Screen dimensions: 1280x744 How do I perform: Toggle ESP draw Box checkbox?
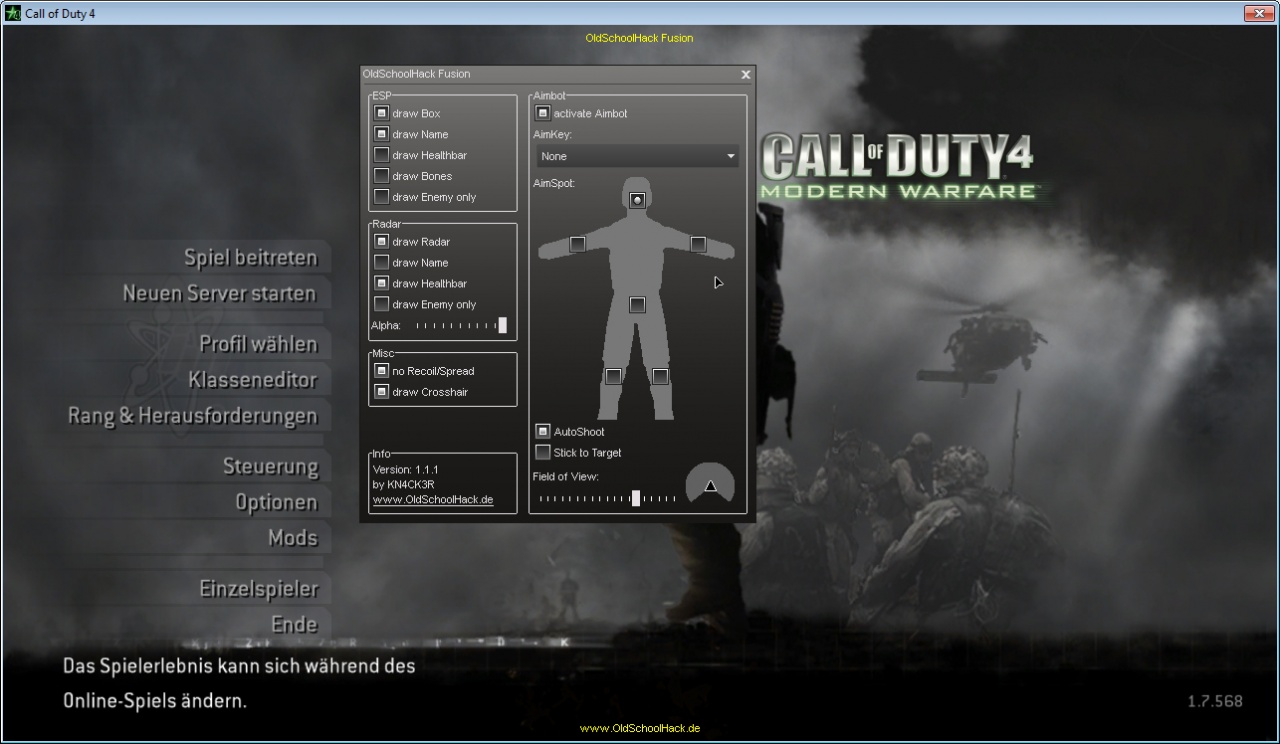(381, 114)
